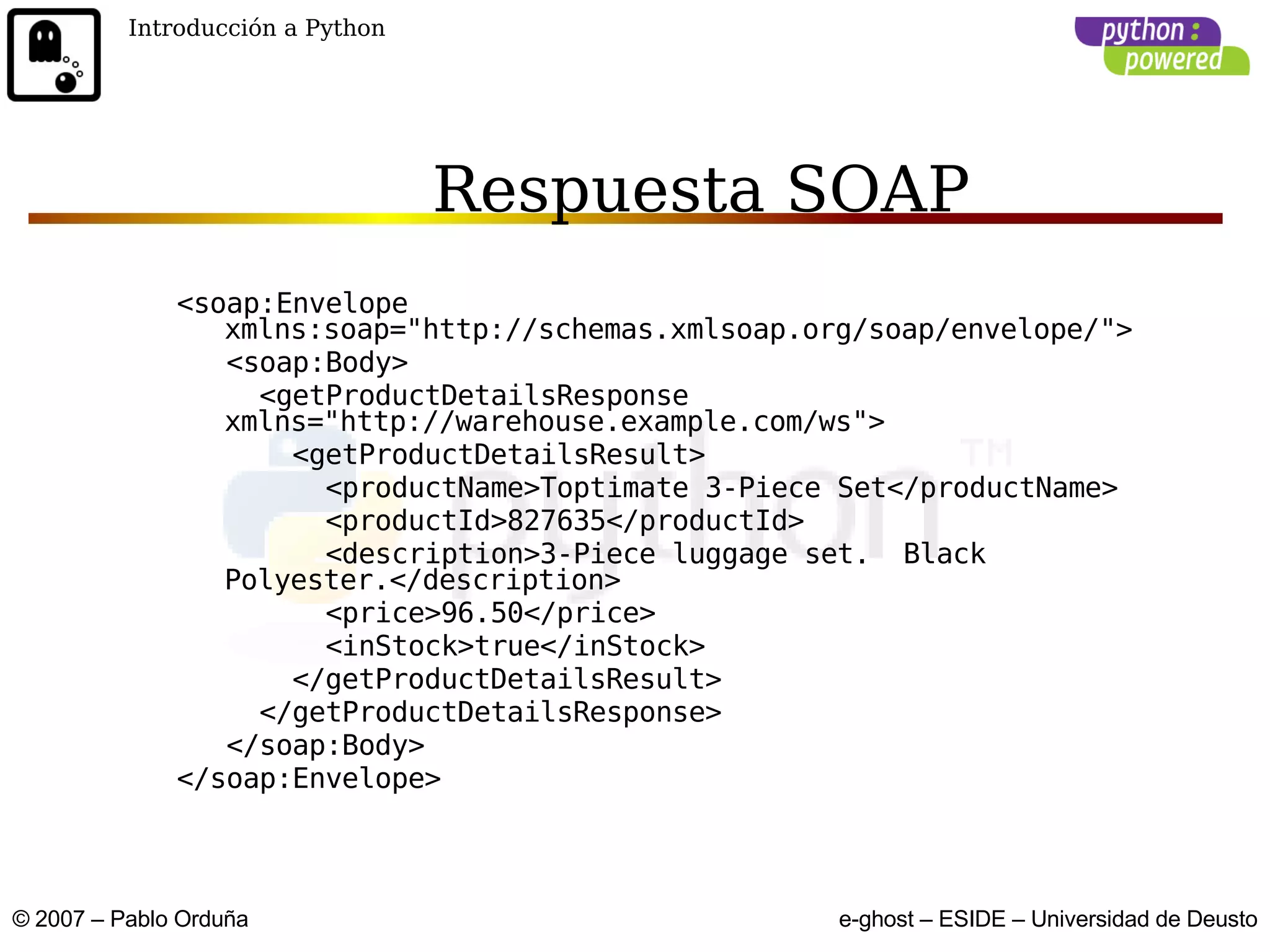The width and height of the screenshot is (1270, 952).
Task: Click the e-ghost logo icon
Action: pyautogui.click(x=54, y=55)
